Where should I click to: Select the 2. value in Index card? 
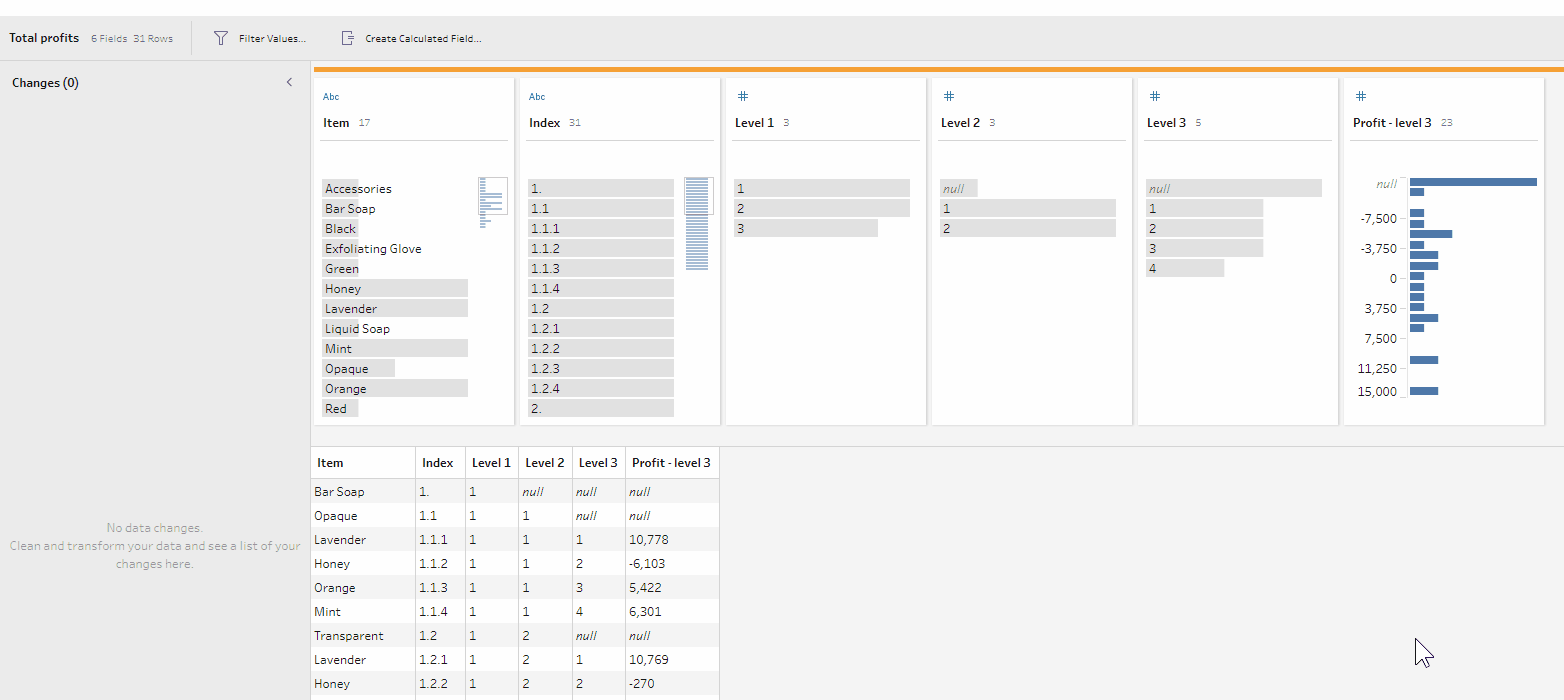601,408
